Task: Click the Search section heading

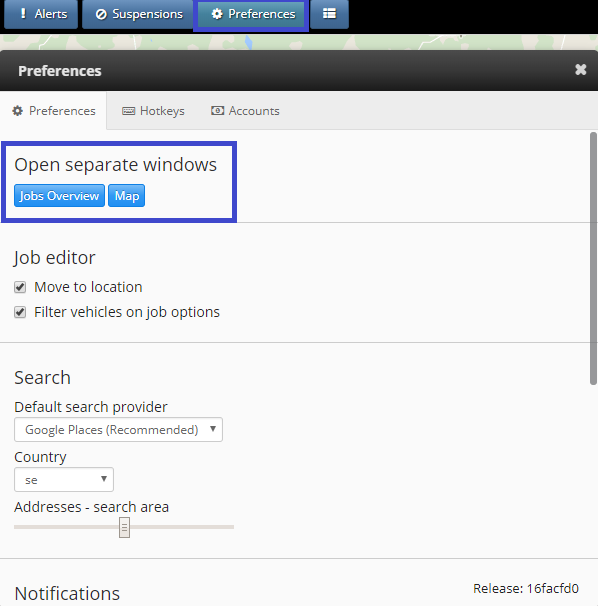Action: [43, 378]
